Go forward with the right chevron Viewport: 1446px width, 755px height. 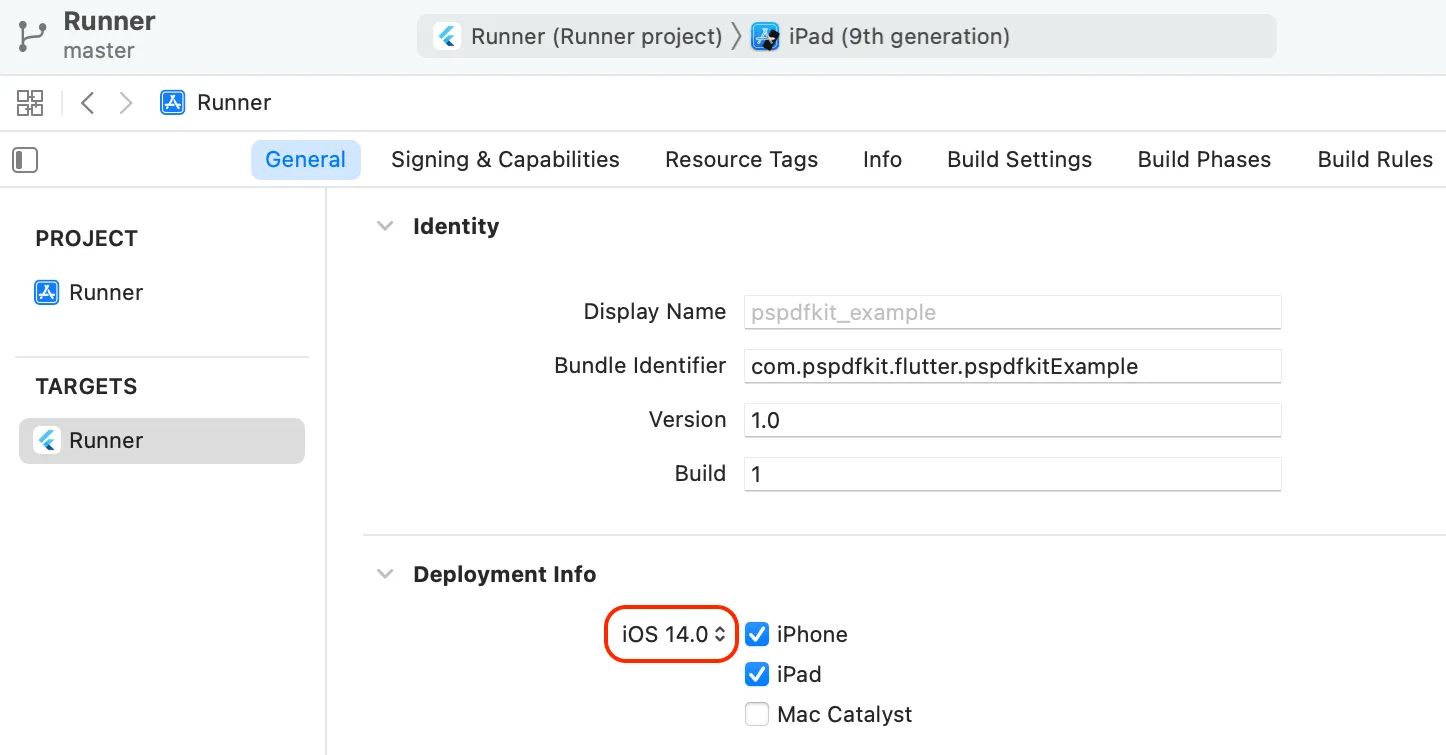126,102
